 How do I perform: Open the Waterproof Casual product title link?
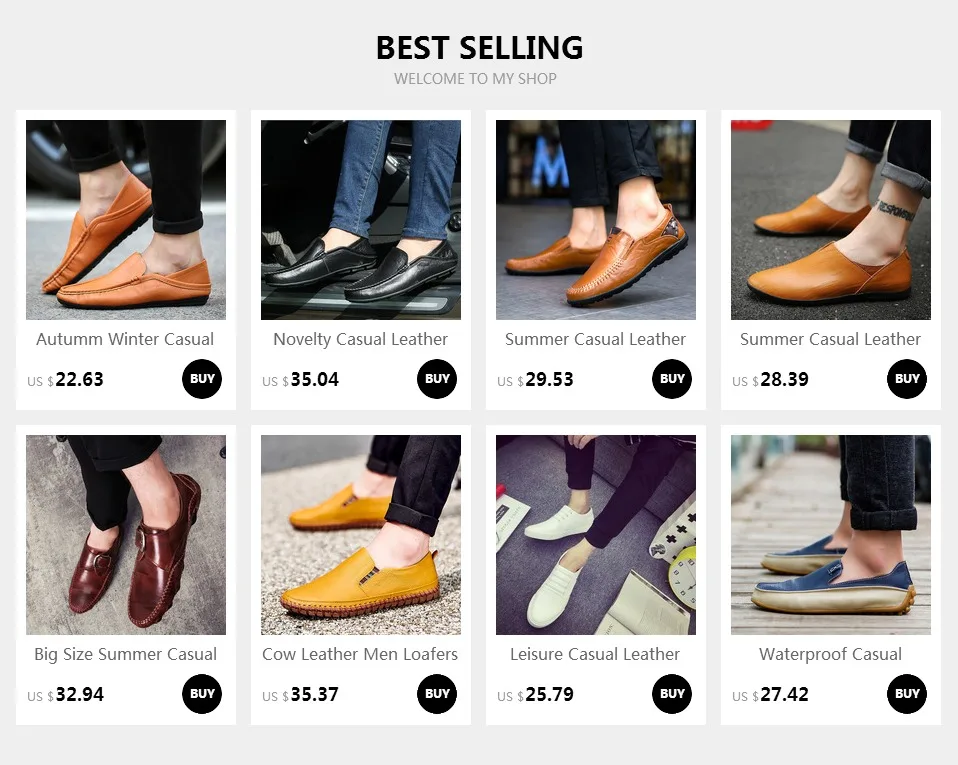click(830, 654)
